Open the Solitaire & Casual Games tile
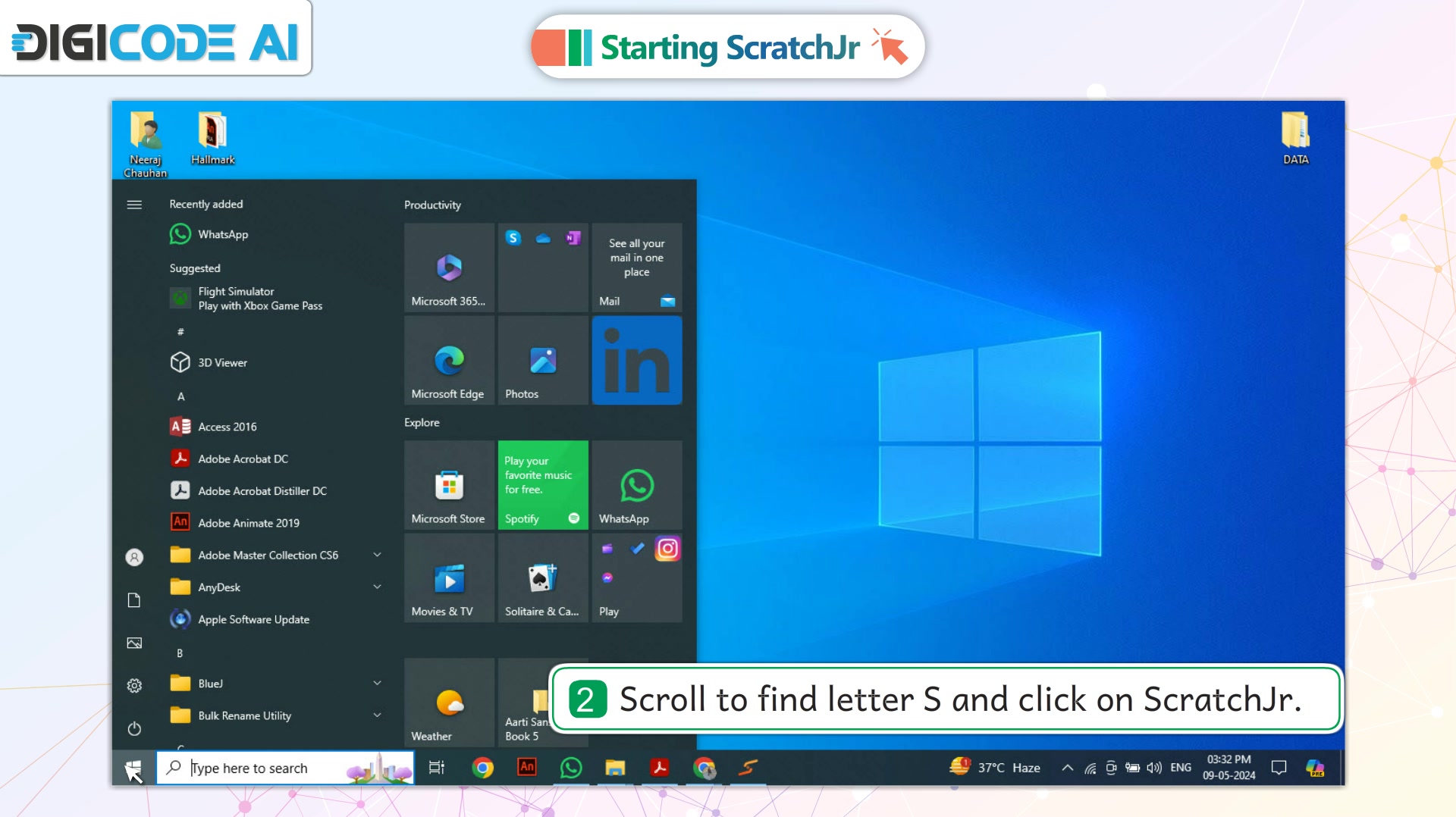 543,578
